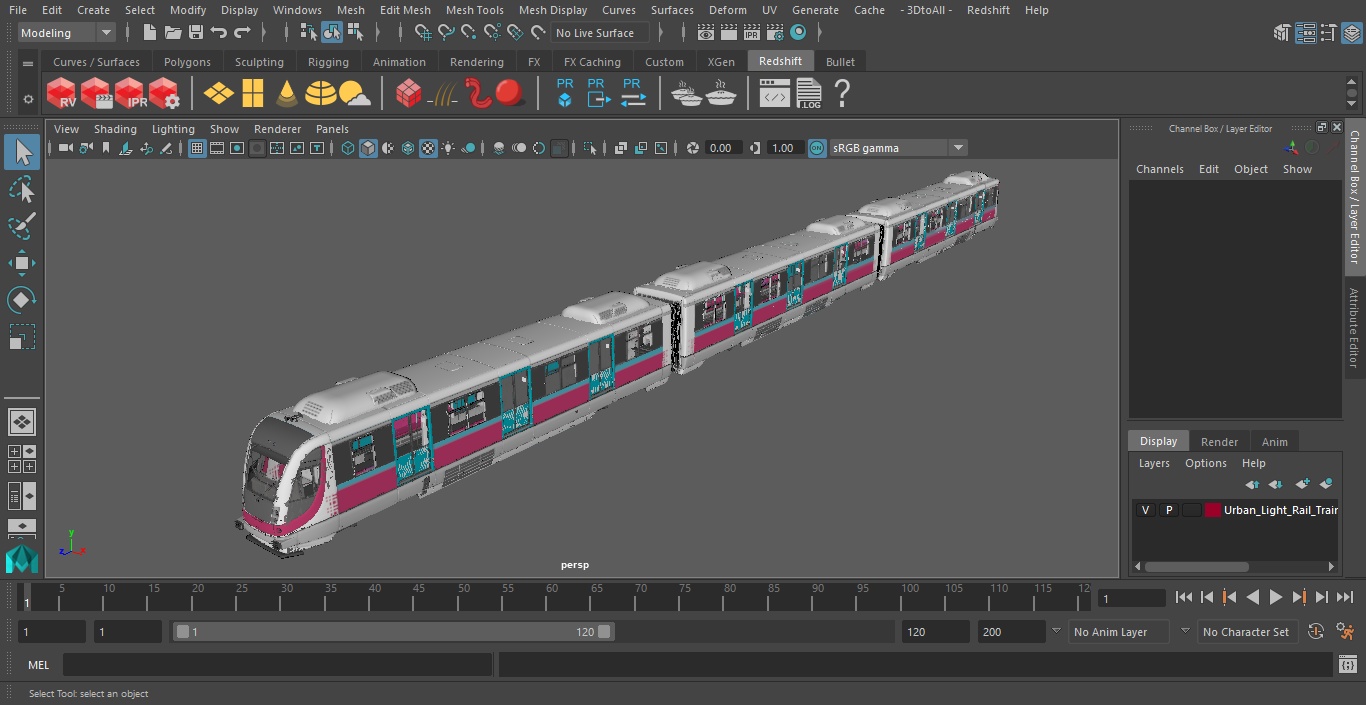Open layer editor Options menu
Image resolution: width=1366 pixels, height=705 pixels.
(1205, 463)
